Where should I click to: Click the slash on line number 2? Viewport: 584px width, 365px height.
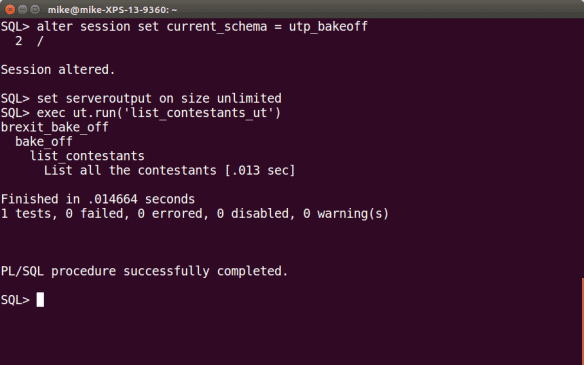[x=40, y=41]
